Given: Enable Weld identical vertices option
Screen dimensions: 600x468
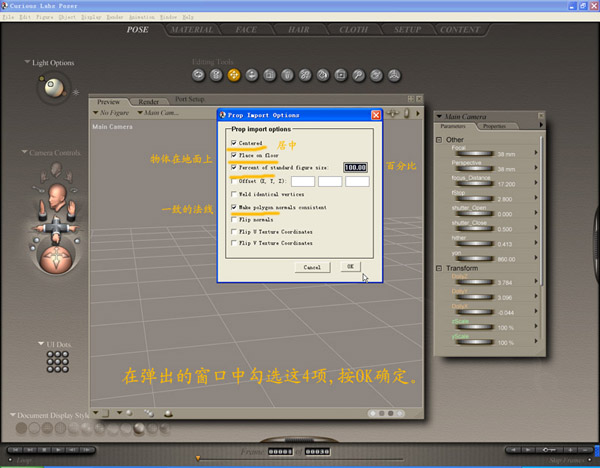Looking at the screenshot, I should coord(234,194).
